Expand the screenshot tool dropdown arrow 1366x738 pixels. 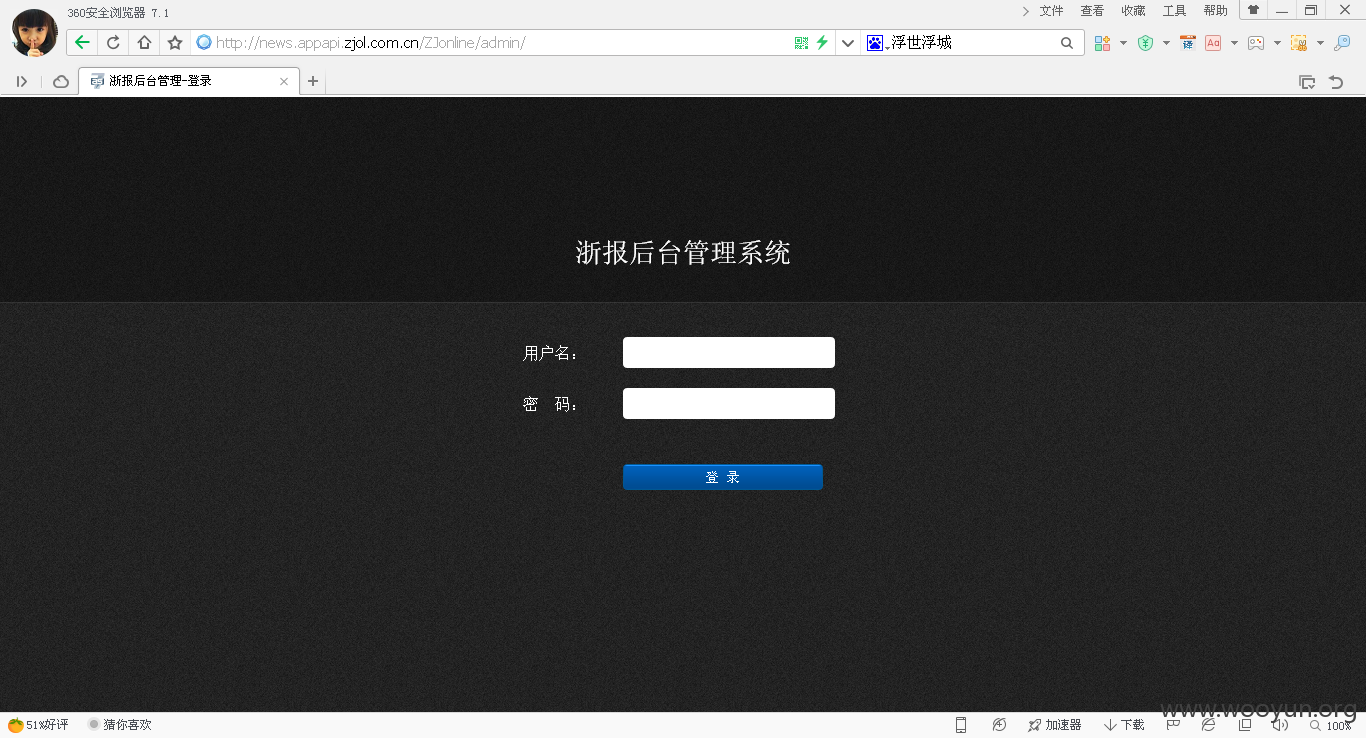[x=1320, y=43]
